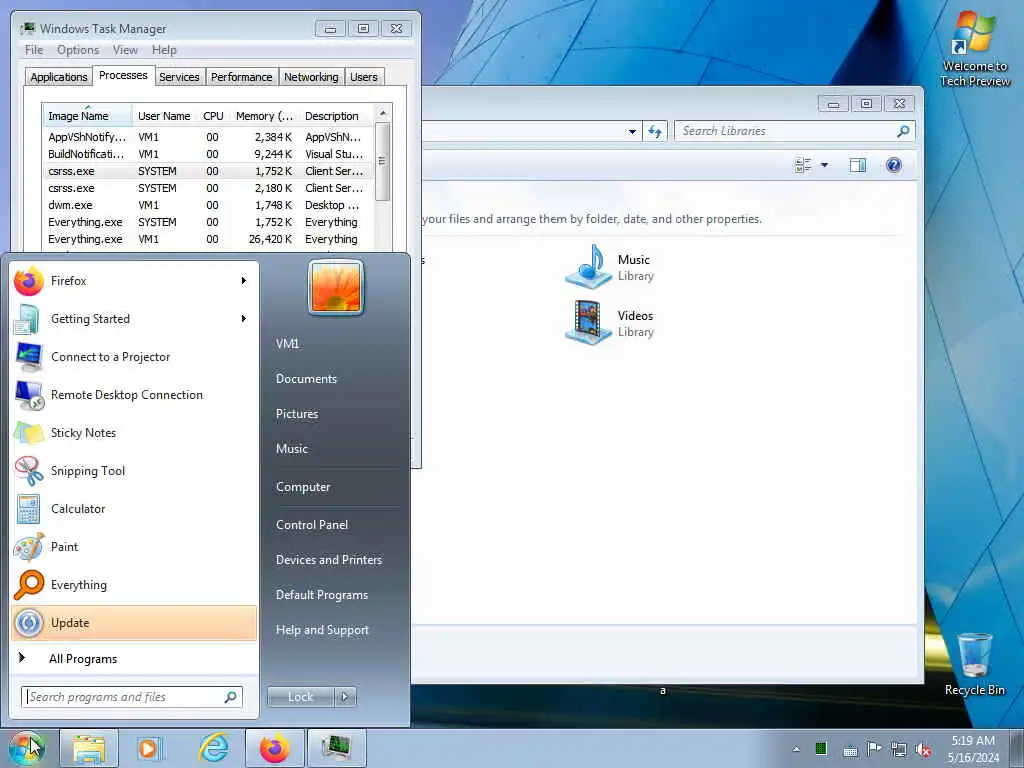The width and height of the screenshot is (1024, 768).
Task: Open Windows Explorer from the taskbar
Action: pyautogui.click(x=89, y=748)
